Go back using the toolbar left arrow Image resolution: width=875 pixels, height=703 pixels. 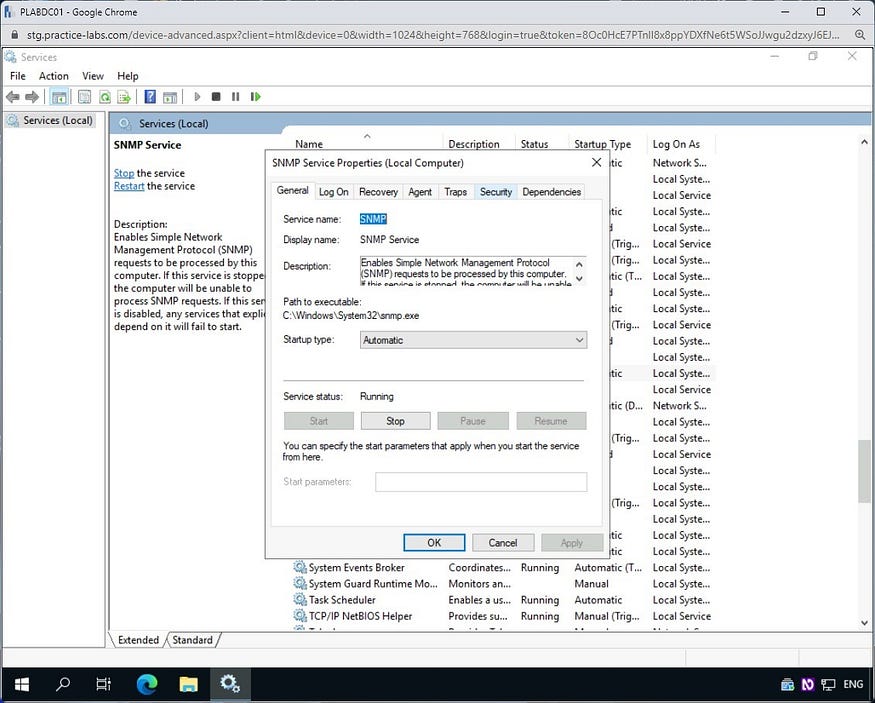[13, 97]
